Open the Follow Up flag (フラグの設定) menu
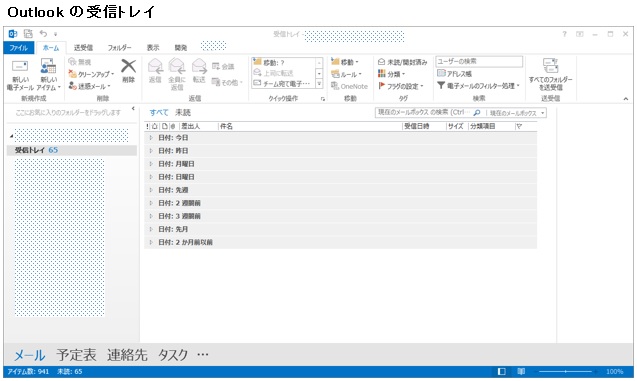This screenshot has width=637, height=381. tap(401, 86)
